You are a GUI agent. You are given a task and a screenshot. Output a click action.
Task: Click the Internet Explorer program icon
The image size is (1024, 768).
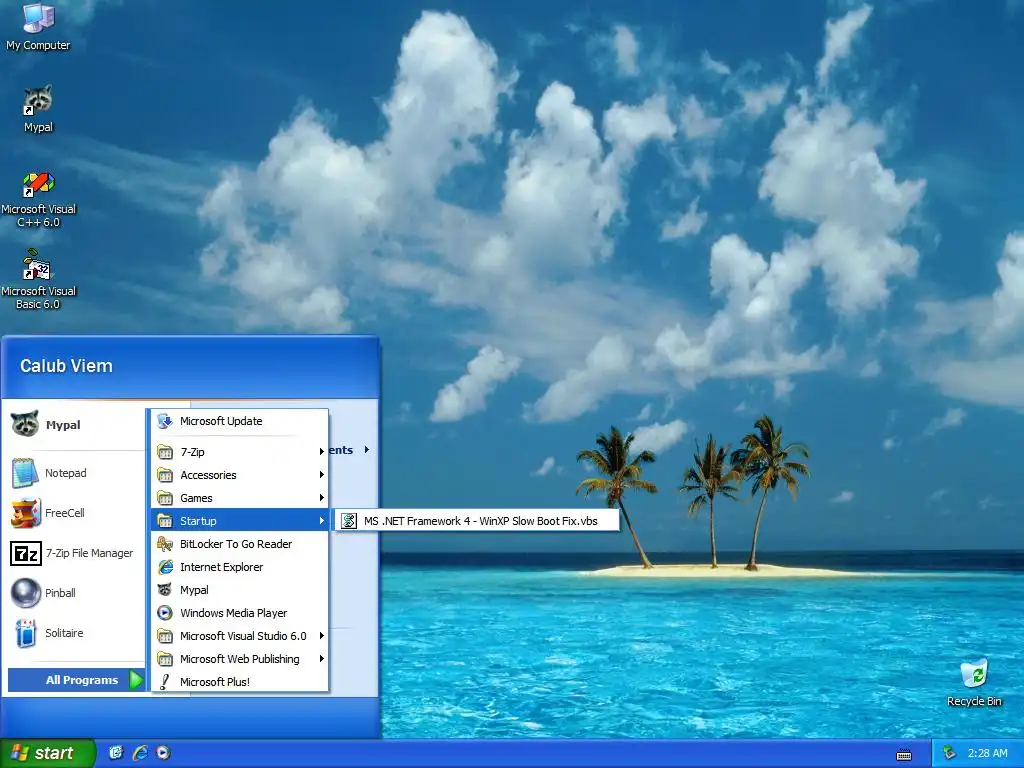pos(165,567)
